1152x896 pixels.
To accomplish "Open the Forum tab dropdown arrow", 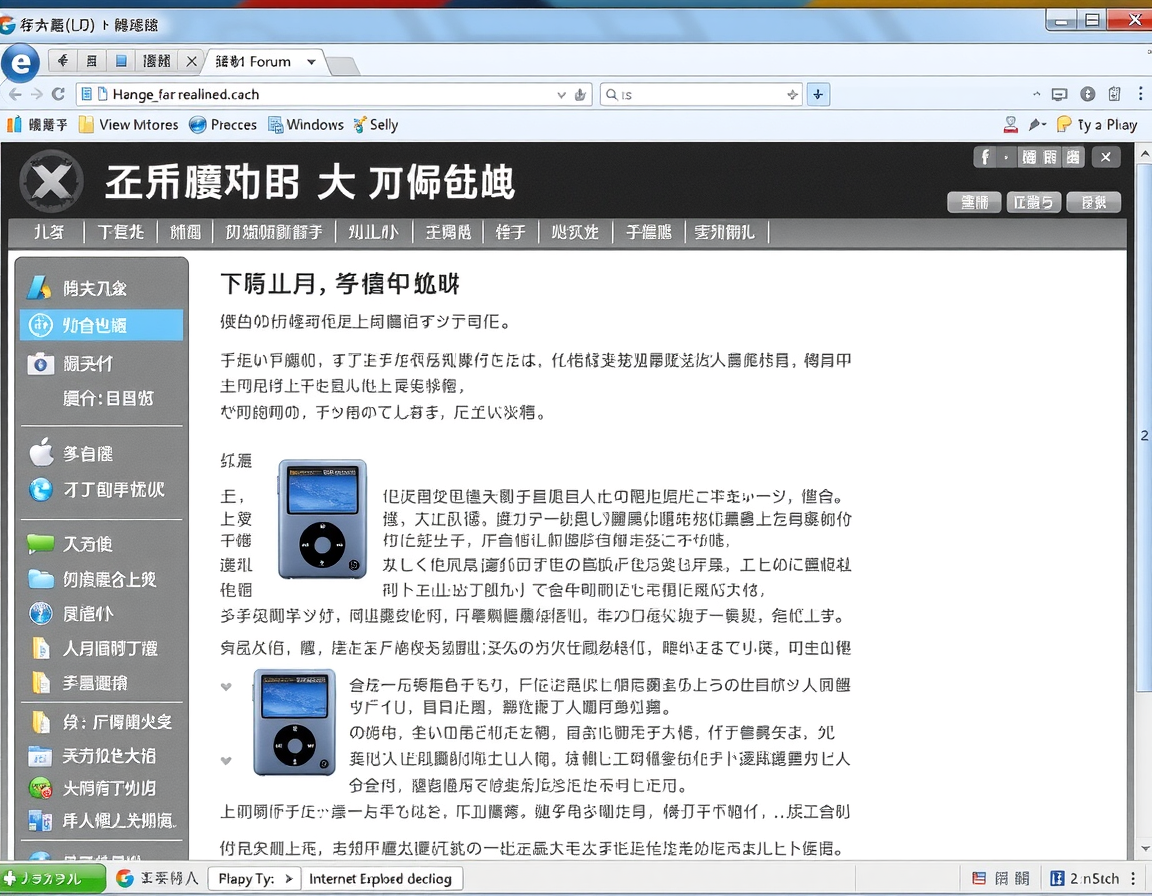I will pyautogui.click(x=312, y=62).
